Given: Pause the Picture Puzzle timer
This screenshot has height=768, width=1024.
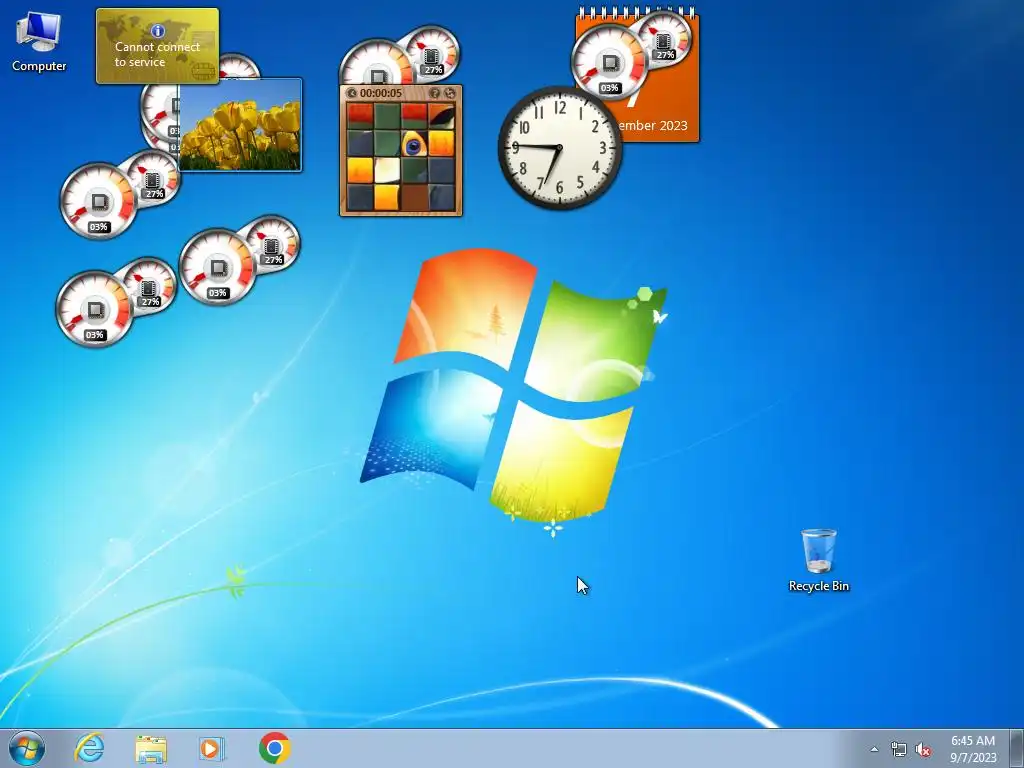Looking at the screenshot, I should click(x=353, y=93).
